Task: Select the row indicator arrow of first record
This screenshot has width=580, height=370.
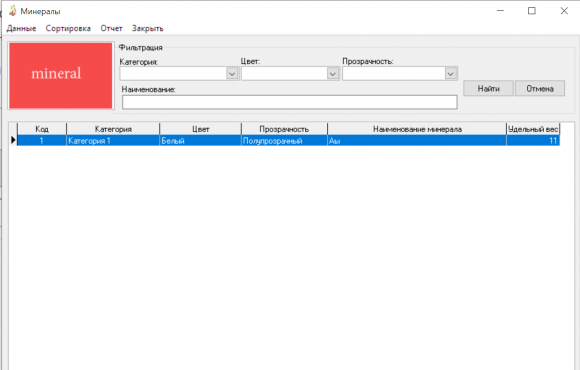Action: pyautogui.click(x=13, y=140)
